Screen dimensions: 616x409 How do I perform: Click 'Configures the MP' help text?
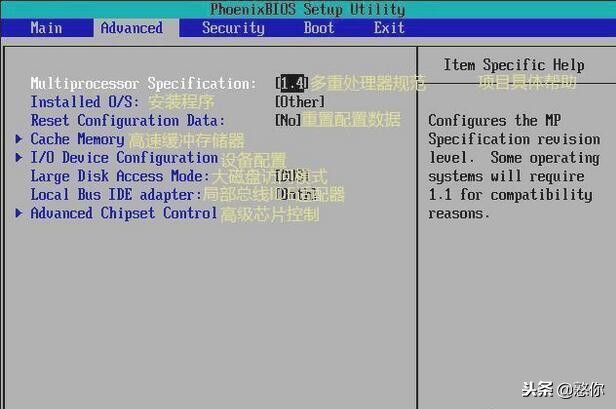pyautogui.click(x=495, y=120)
